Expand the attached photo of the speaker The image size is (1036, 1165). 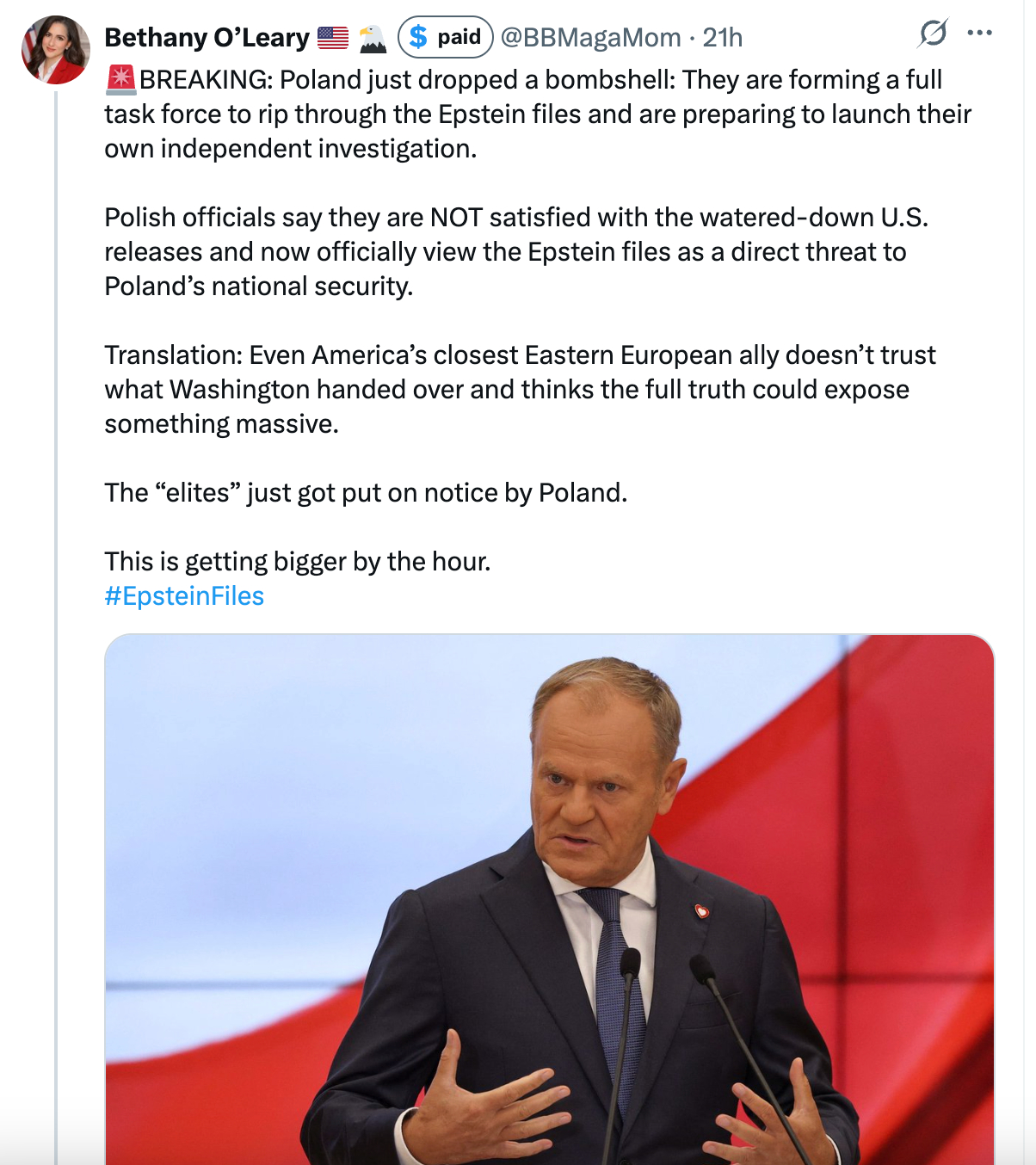click(x=549, y=899)
